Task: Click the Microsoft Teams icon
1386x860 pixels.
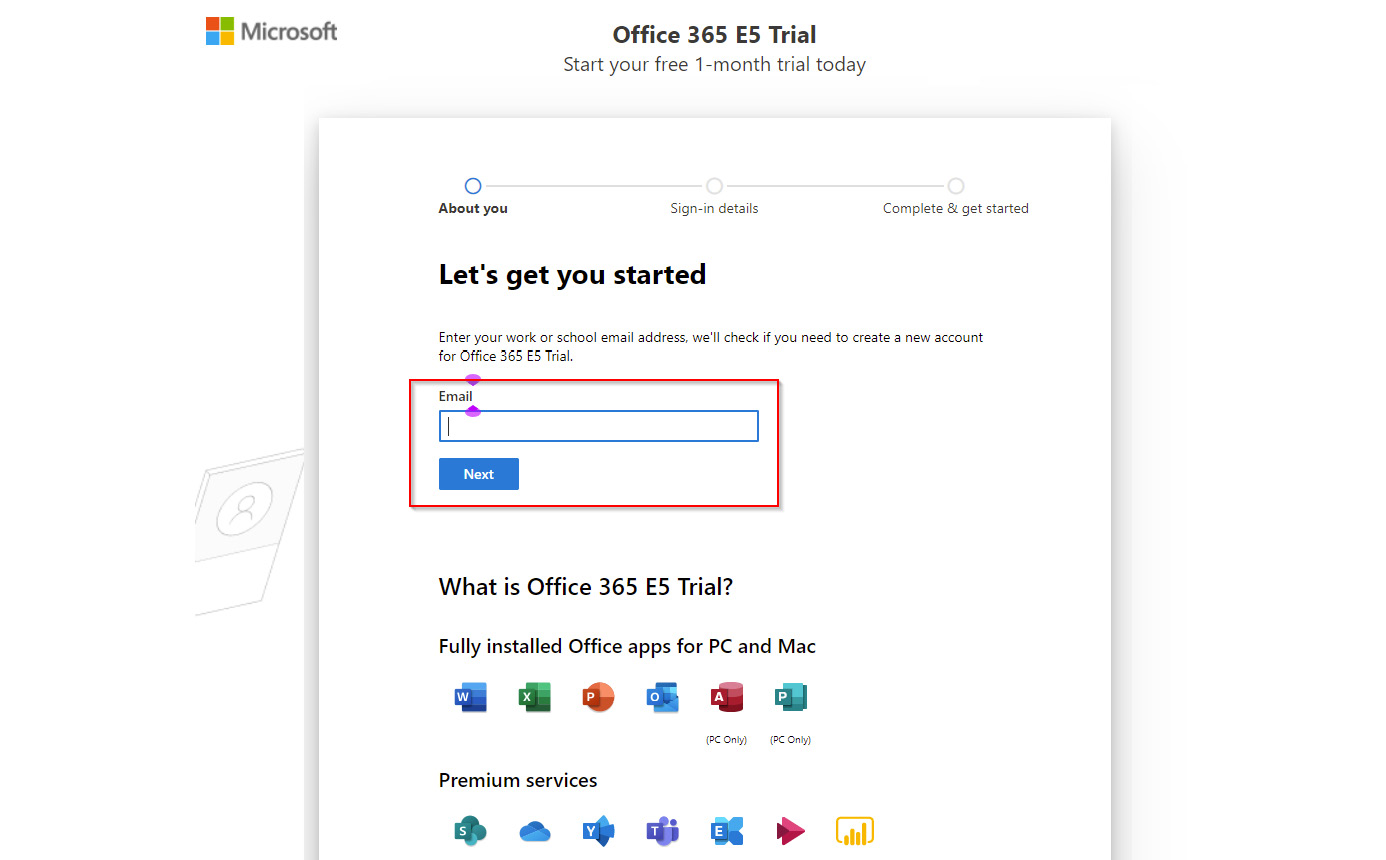Action: [662, 830]
